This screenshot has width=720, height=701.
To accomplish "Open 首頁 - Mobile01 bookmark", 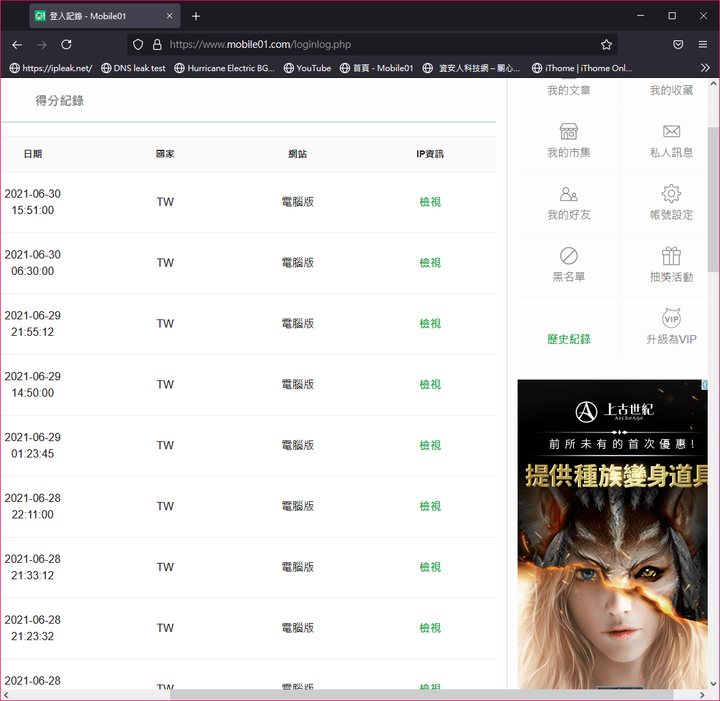I will [377, 68].
